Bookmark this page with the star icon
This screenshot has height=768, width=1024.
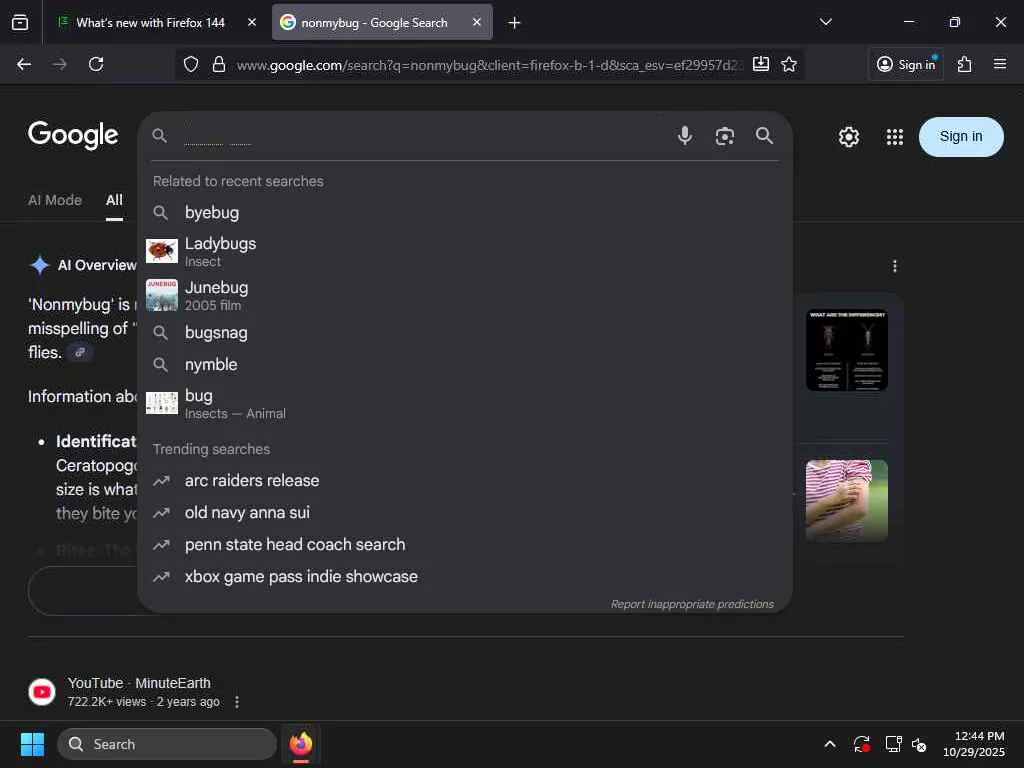789,64
